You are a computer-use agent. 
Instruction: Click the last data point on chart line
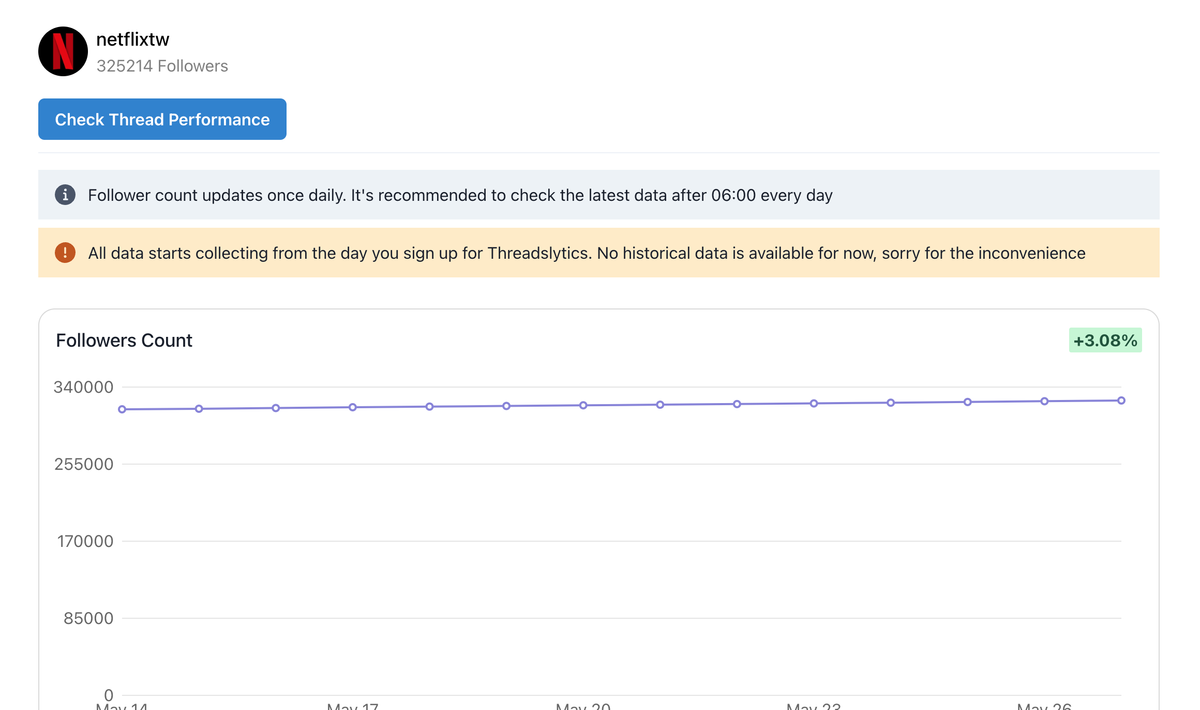[x=1121, y=400]
